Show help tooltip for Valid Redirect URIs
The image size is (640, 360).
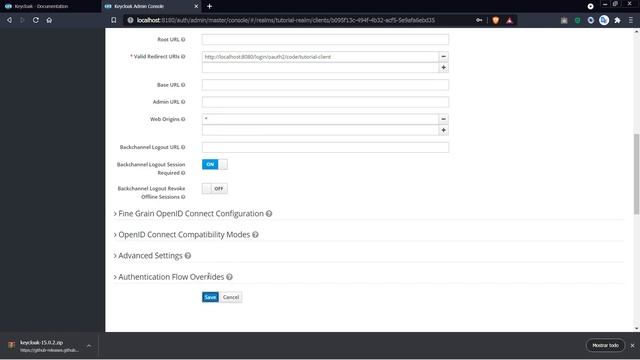tap(183, 57)
